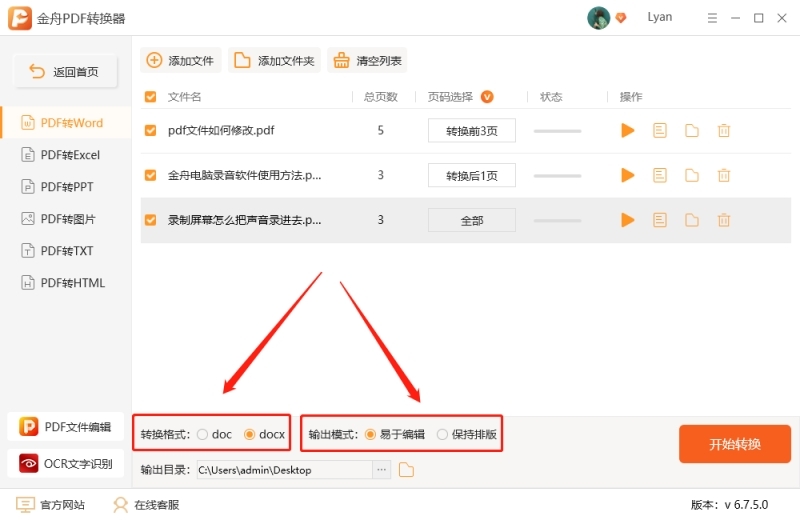Open folder icon in 录制屏幕怎么把声音录进去 row

pyautogui.click(x=692, y=220)
